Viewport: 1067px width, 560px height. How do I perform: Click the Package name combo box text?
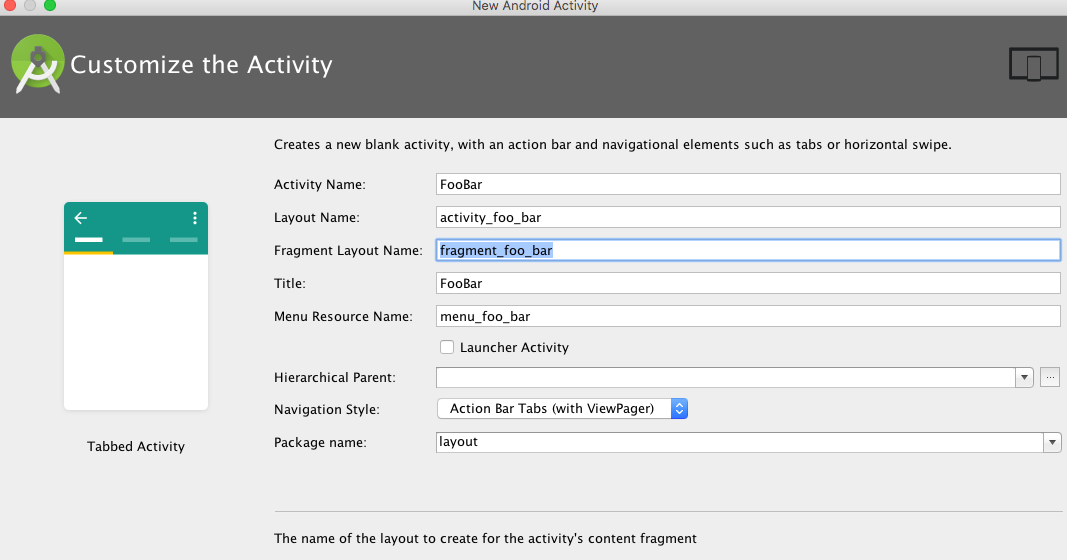(x=739, y=442)
